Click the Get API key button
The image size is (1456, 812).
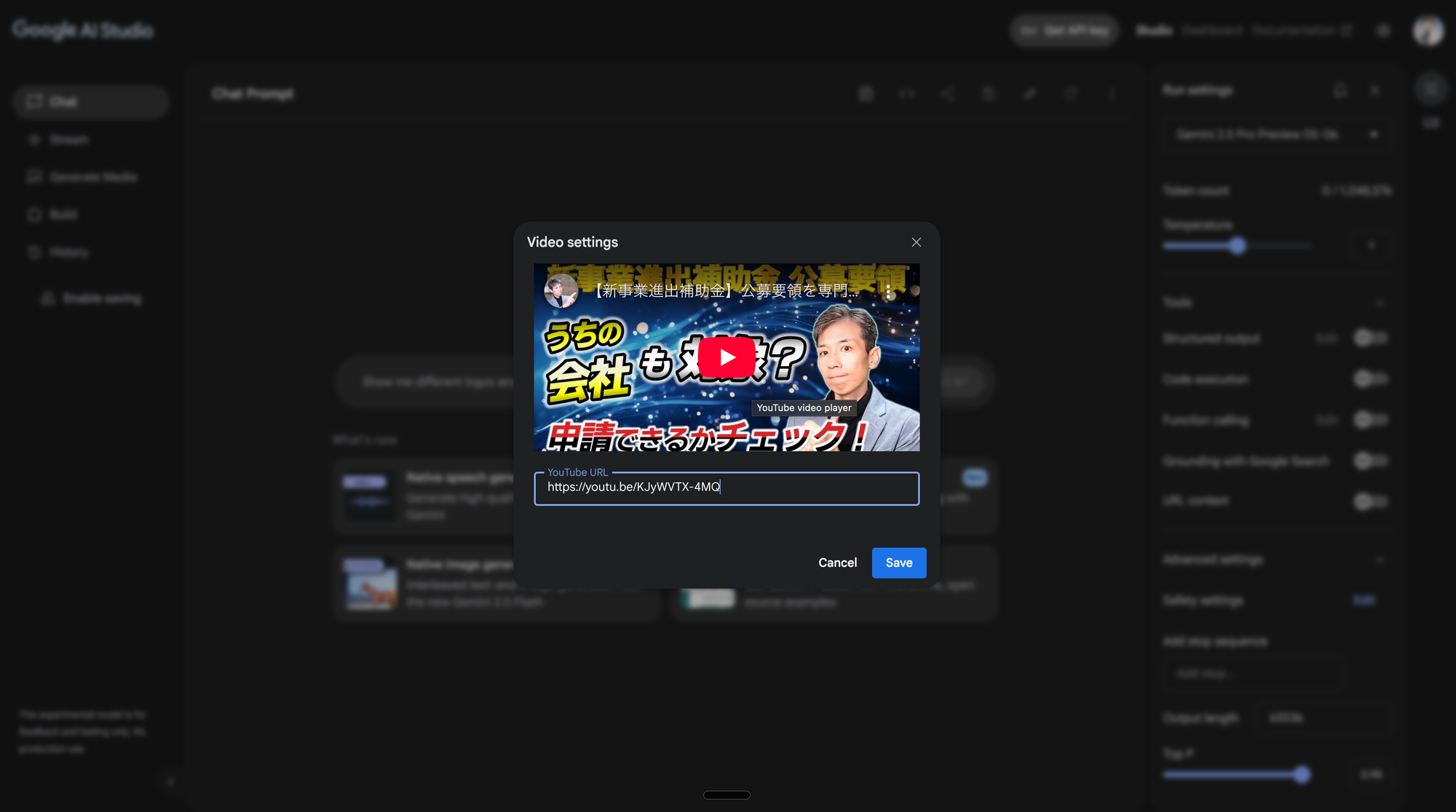click(x=1064, y=31)
